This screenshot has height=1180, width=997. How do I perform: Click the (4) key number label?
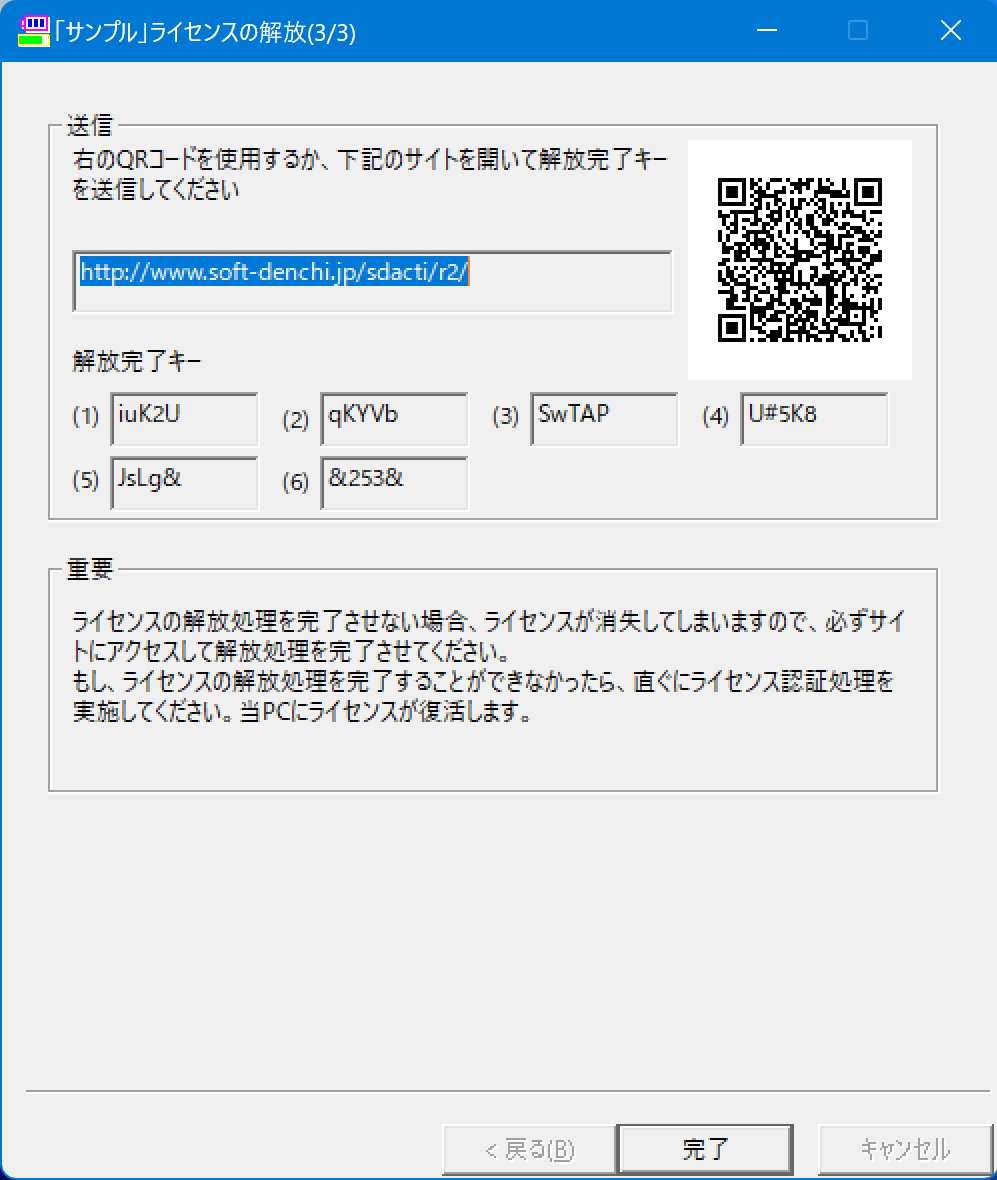[716, 416]
